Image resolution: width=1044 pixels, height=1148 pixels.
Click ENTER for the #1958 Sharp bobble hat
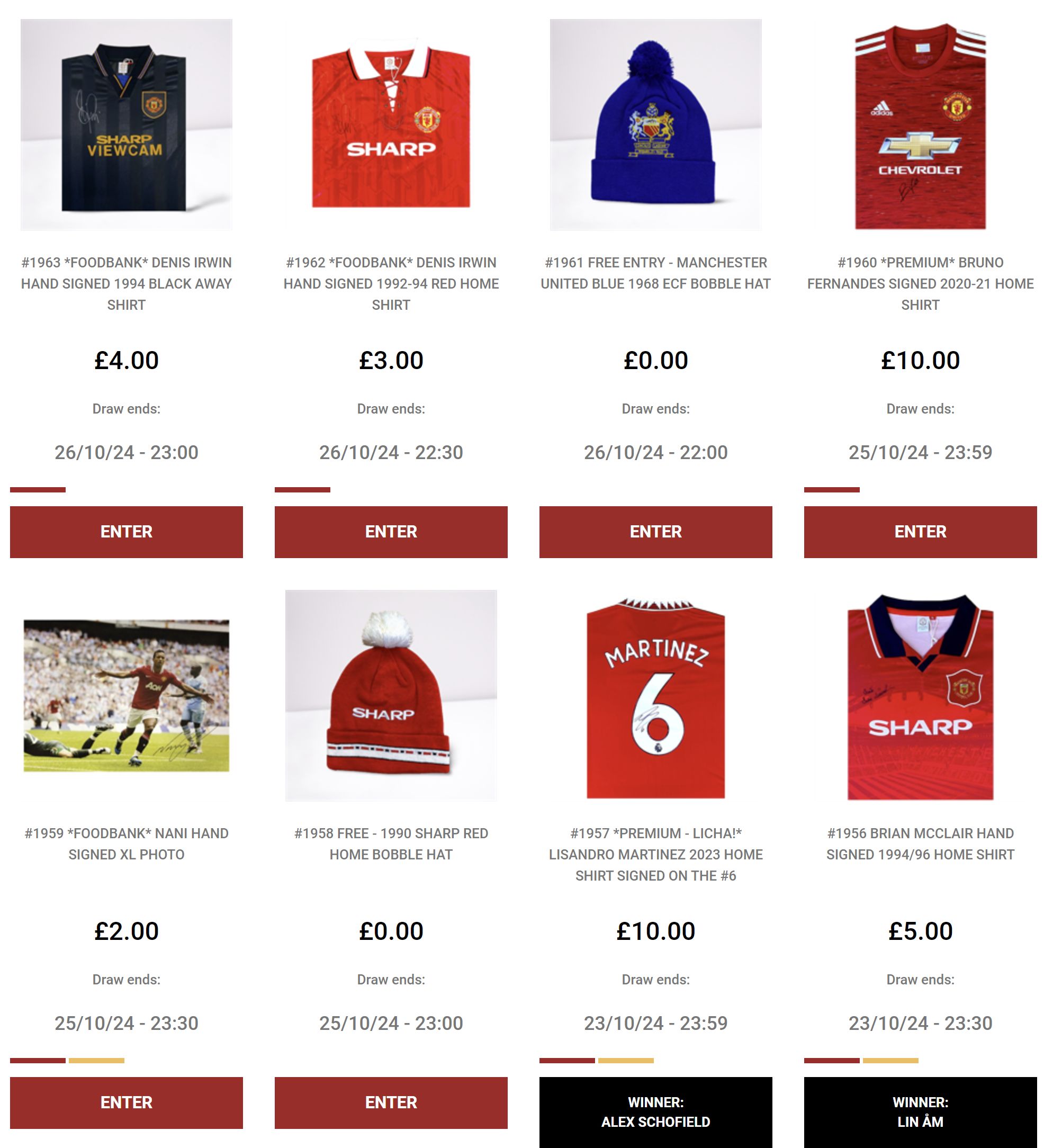tap(391, 1102)
